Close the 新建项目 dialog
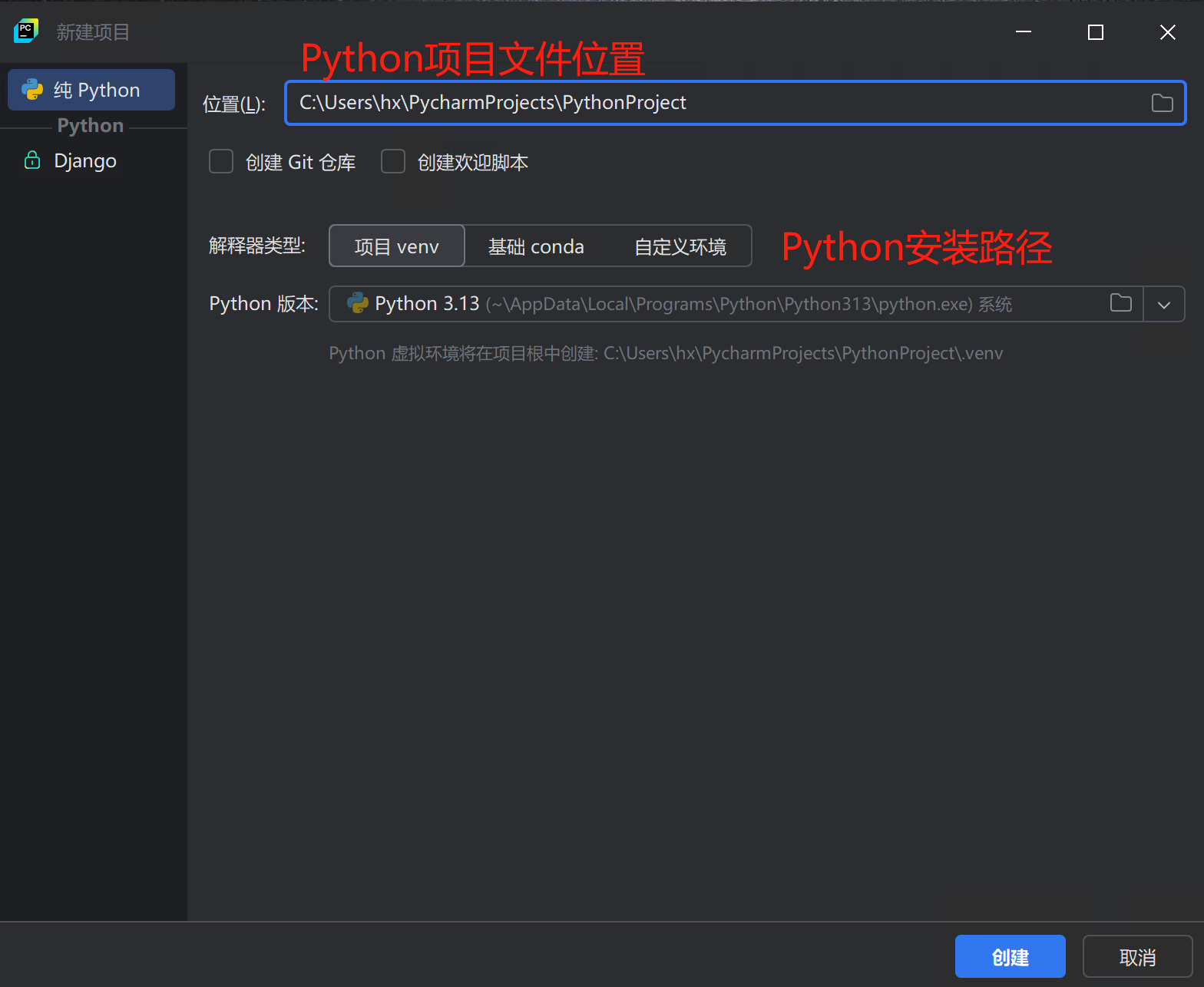 tap(1167, 32)
